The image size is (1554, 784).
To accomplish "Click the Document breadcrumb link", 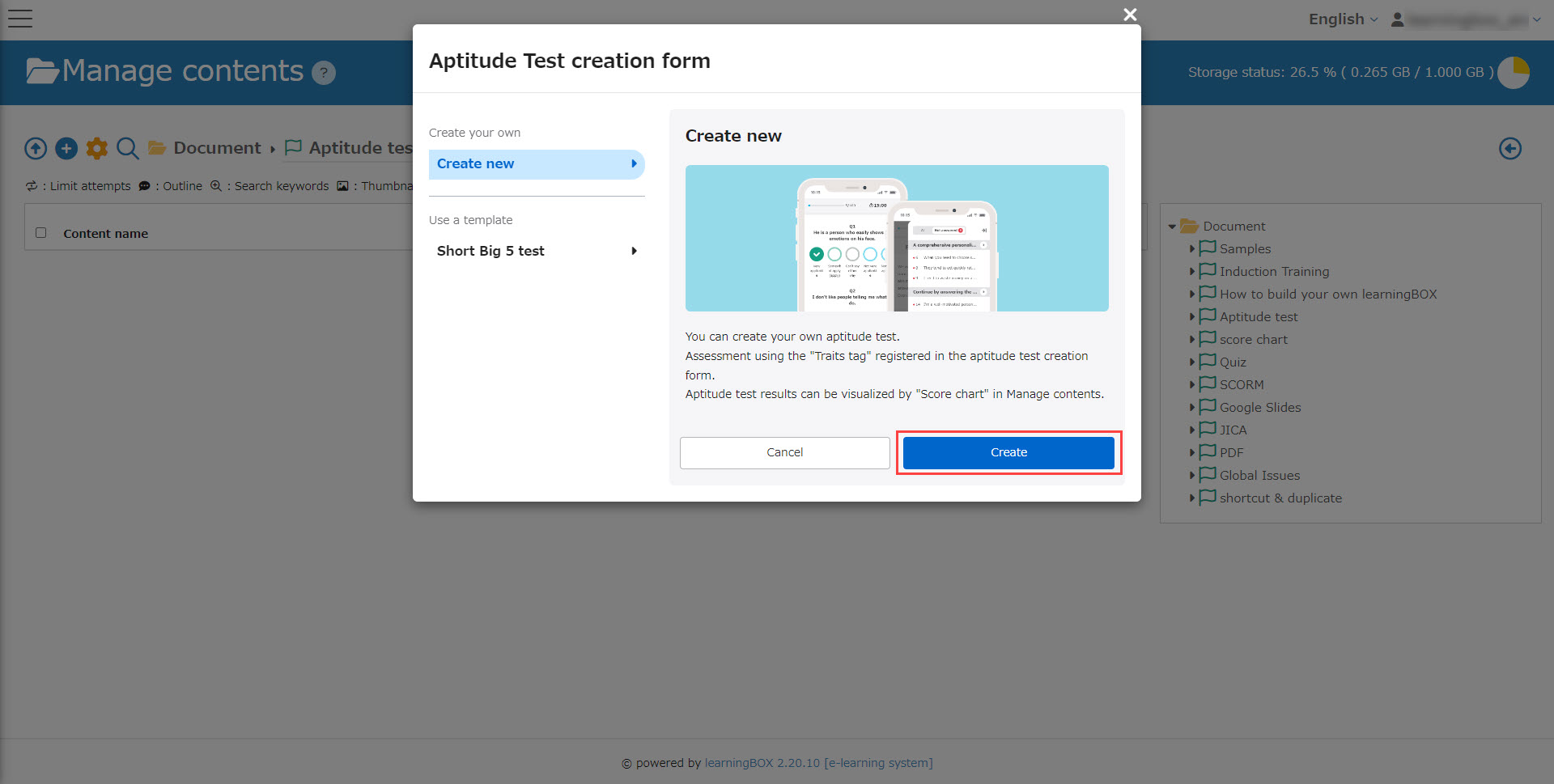I will (217, 147).
